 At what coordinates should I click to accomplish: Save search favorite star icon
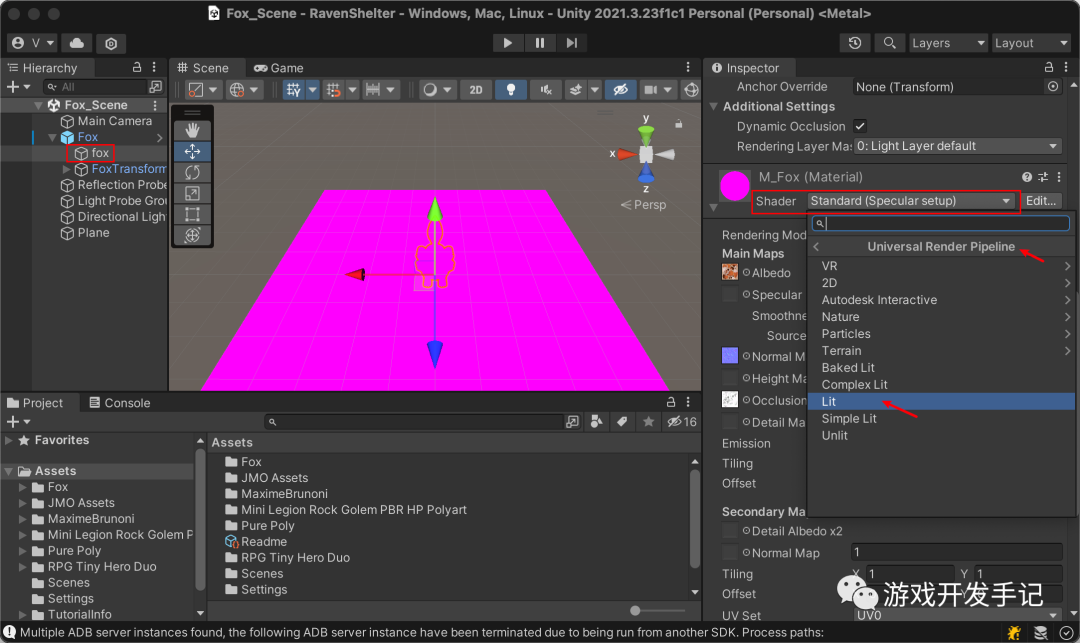point(648,422)
